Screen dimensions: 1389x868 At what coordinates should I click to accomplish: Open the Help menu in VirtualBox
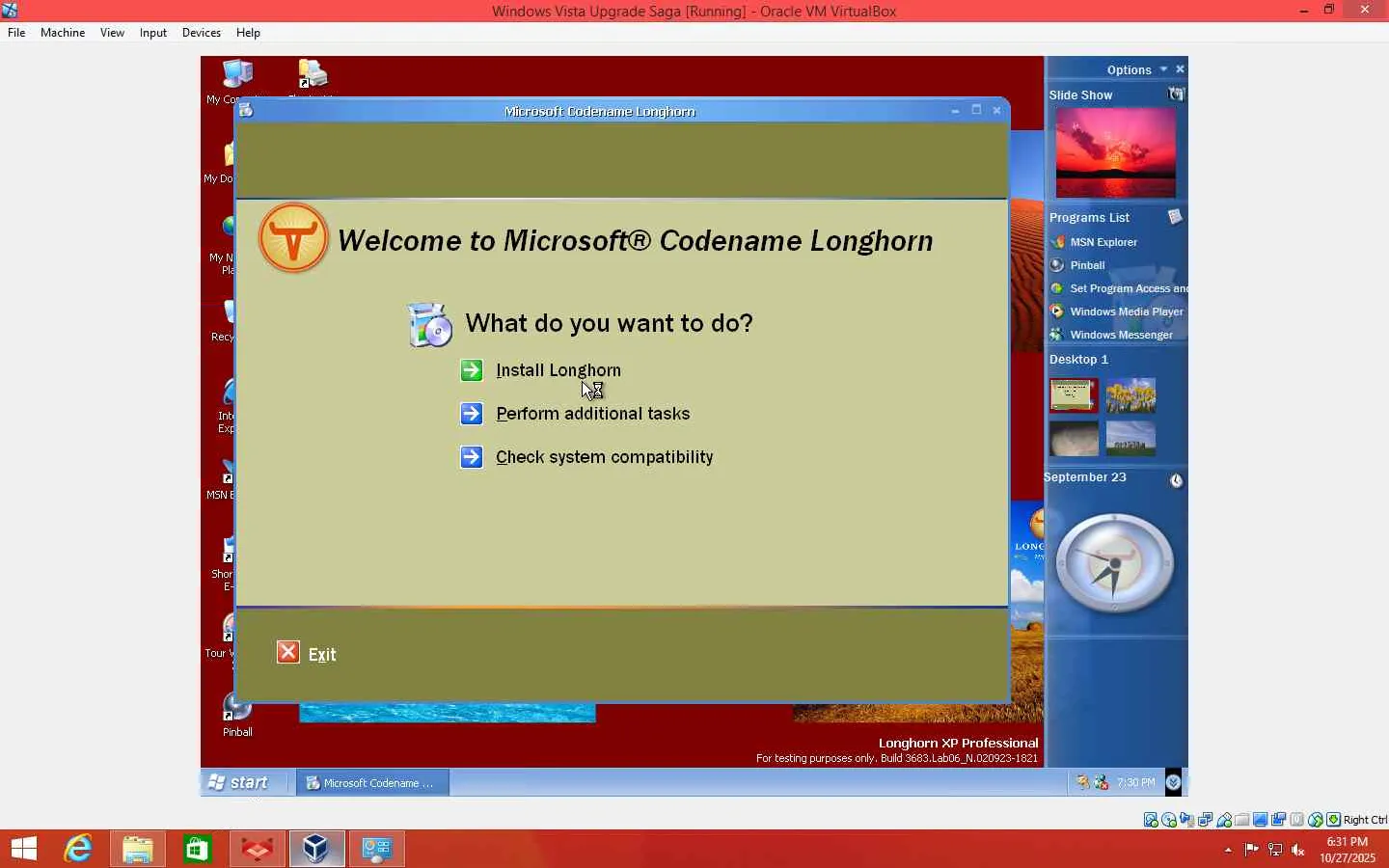click(x=248, y=32)
